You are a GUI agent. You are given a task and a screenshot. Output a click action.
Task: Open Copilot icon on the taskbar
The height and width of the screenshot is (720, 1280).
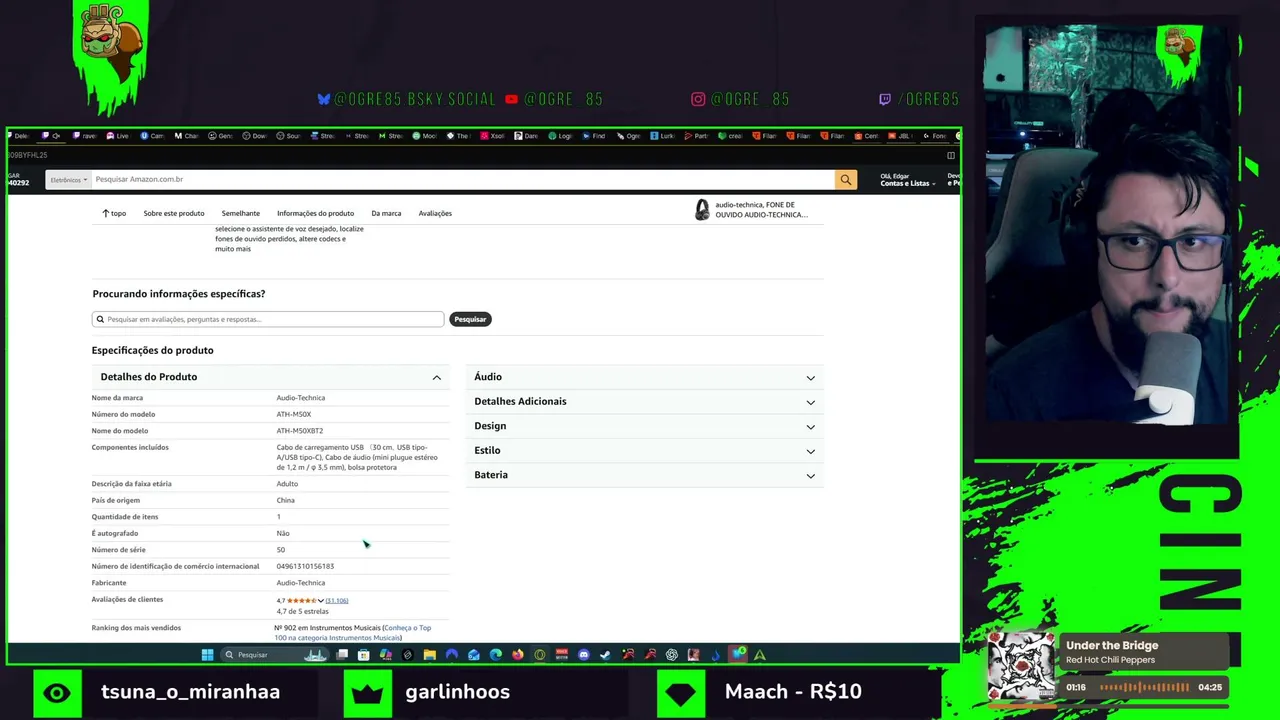pos(386,655)
